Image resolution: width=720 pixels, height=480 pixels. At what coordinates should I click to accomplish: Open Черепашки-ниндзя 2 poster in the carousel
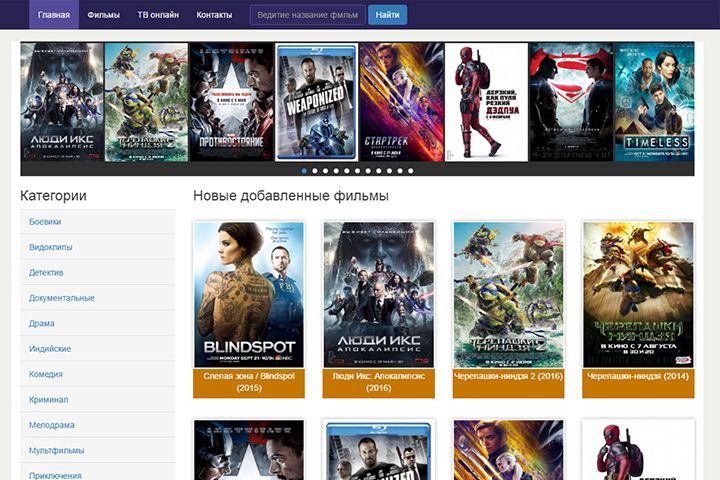click(146, 102)
